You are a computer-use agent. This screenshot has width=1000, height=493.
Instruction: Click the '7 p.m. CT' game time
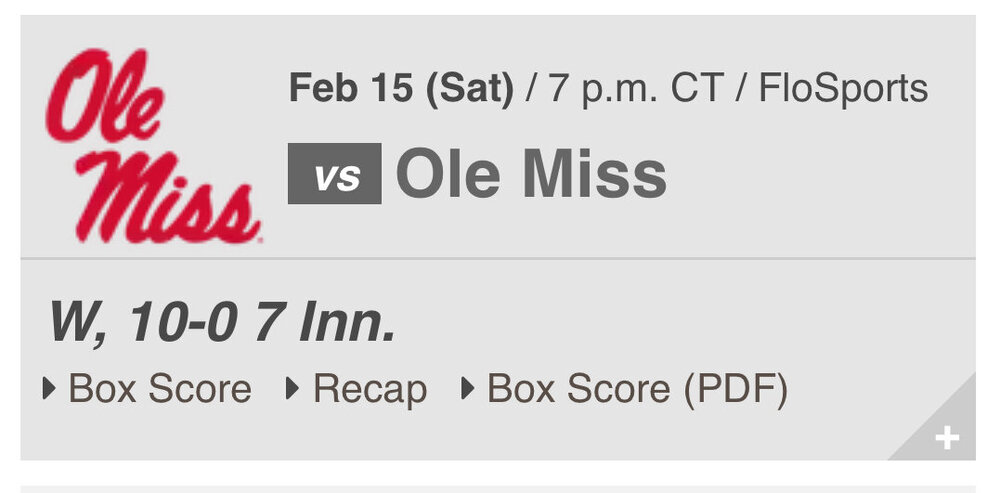635,89
